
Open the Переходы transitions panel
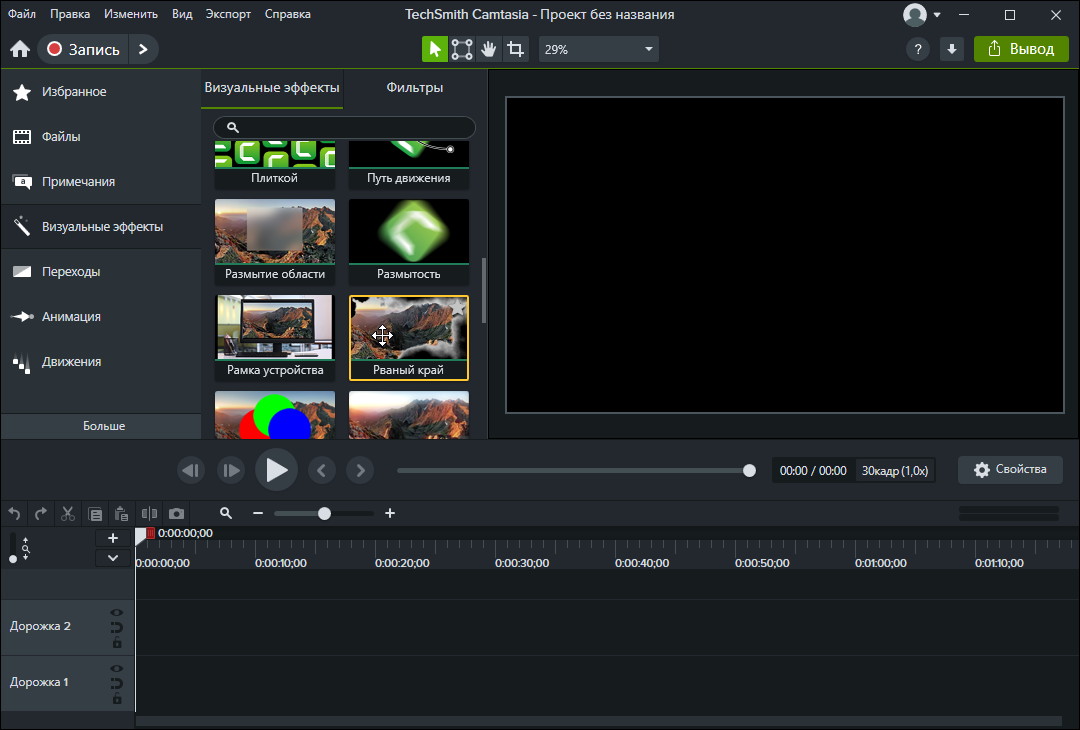tap(101, 271)
